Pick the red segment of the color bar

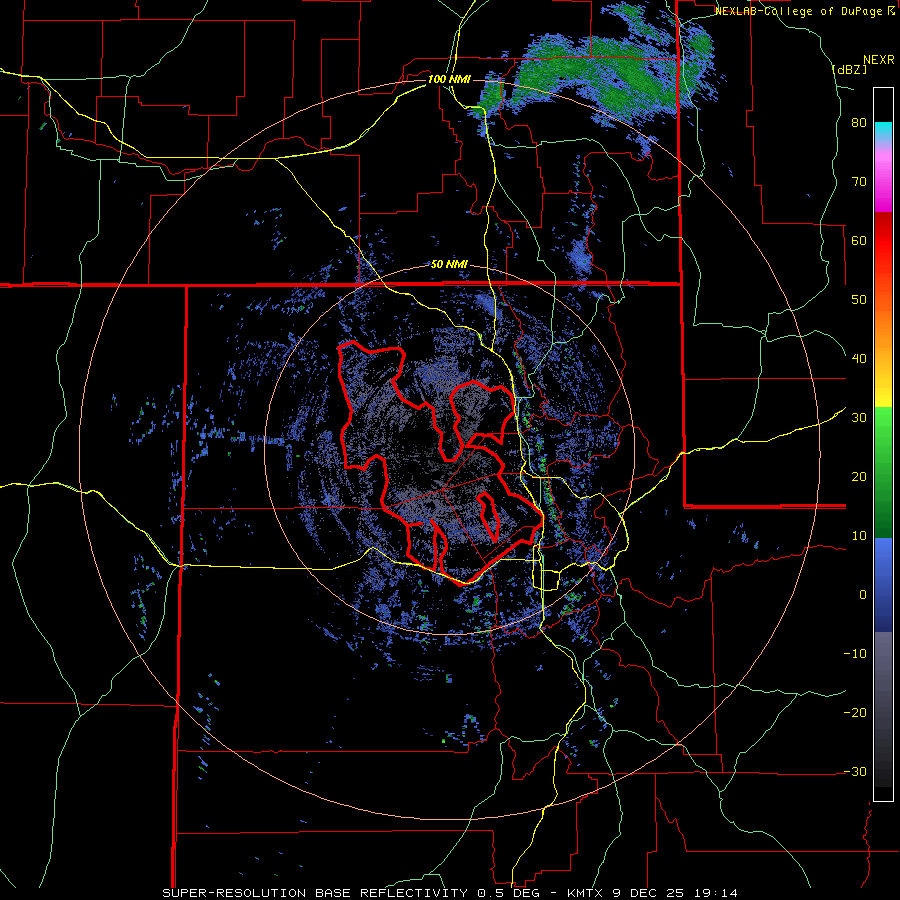pos(883,241)
